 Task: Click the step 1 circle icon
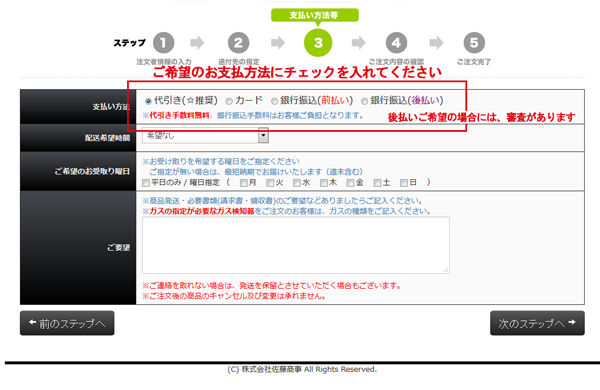(x=163, y=42)
